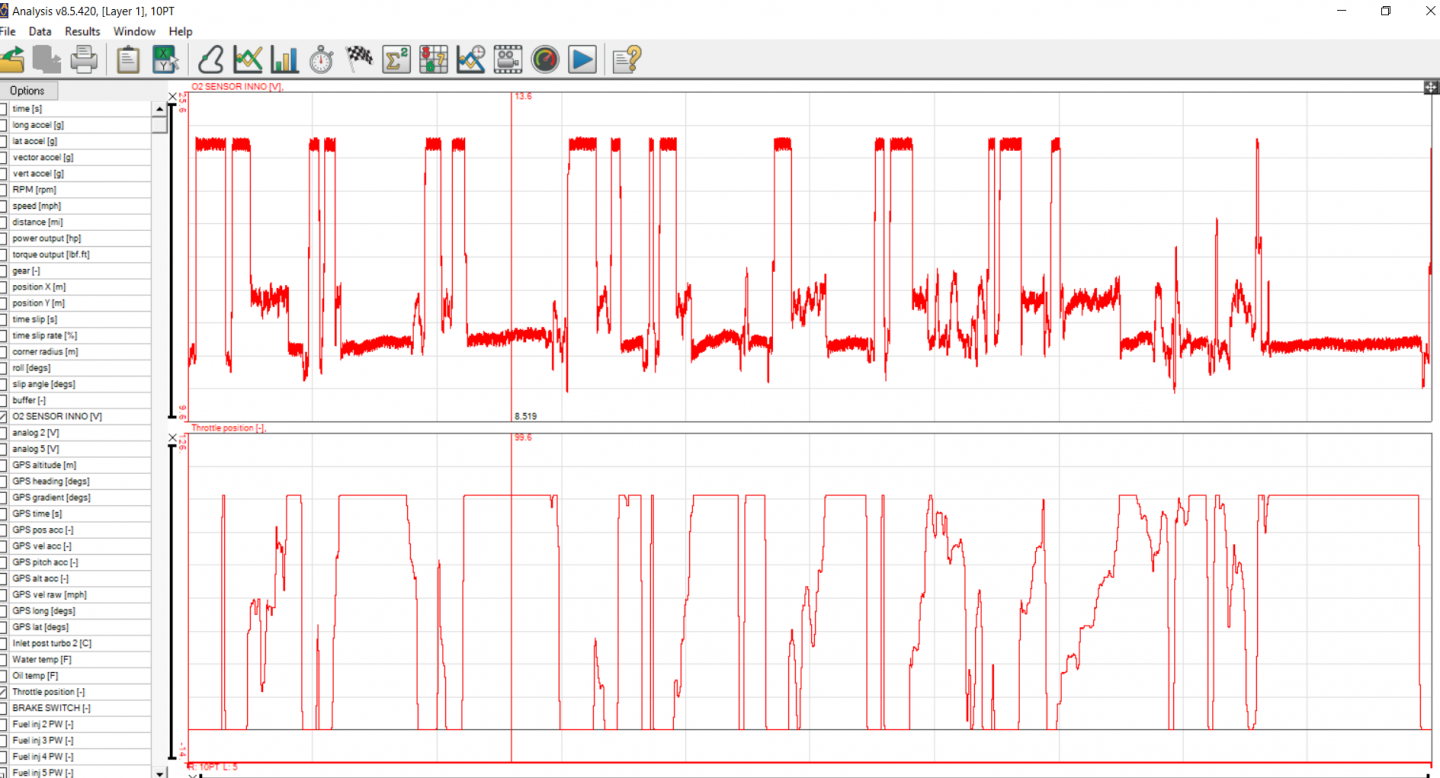Open the gauge dashboard view
Viewport: 1440px width, 778px height.
(x=545, y=60)
